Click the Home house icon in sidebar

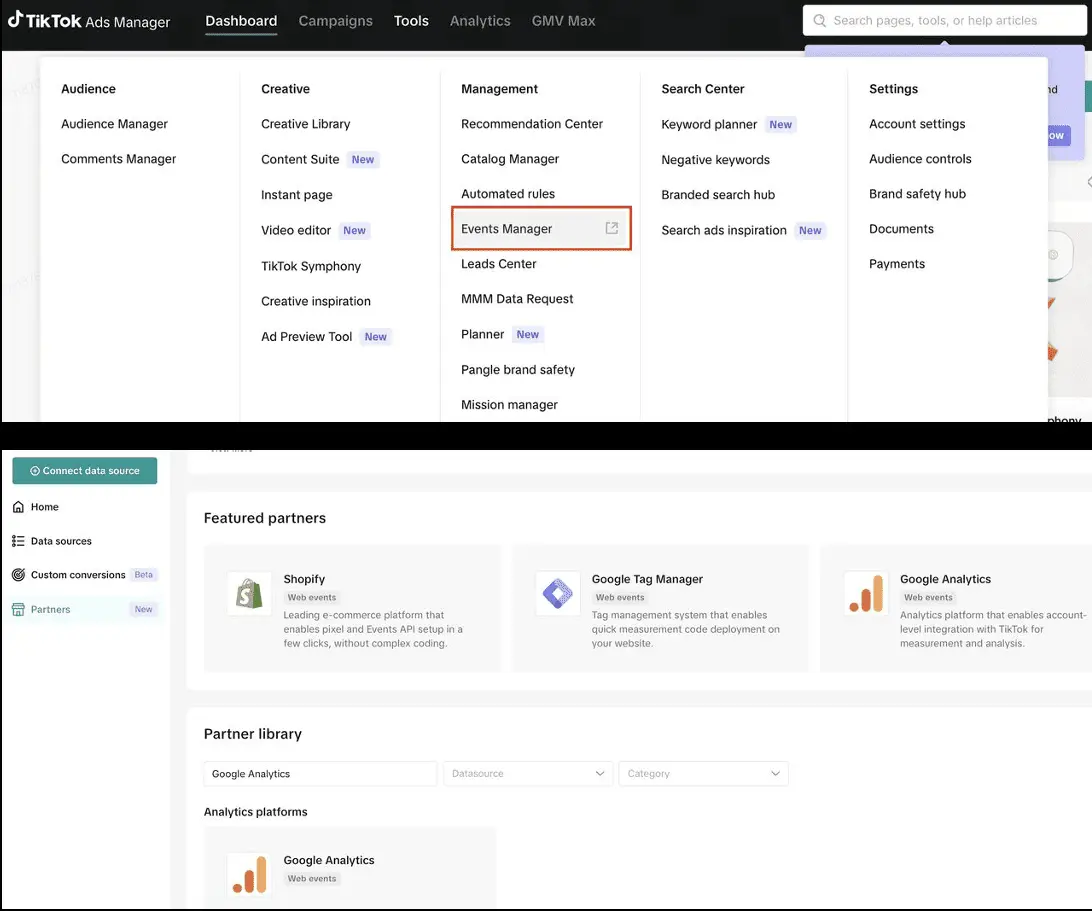point(18,507)
